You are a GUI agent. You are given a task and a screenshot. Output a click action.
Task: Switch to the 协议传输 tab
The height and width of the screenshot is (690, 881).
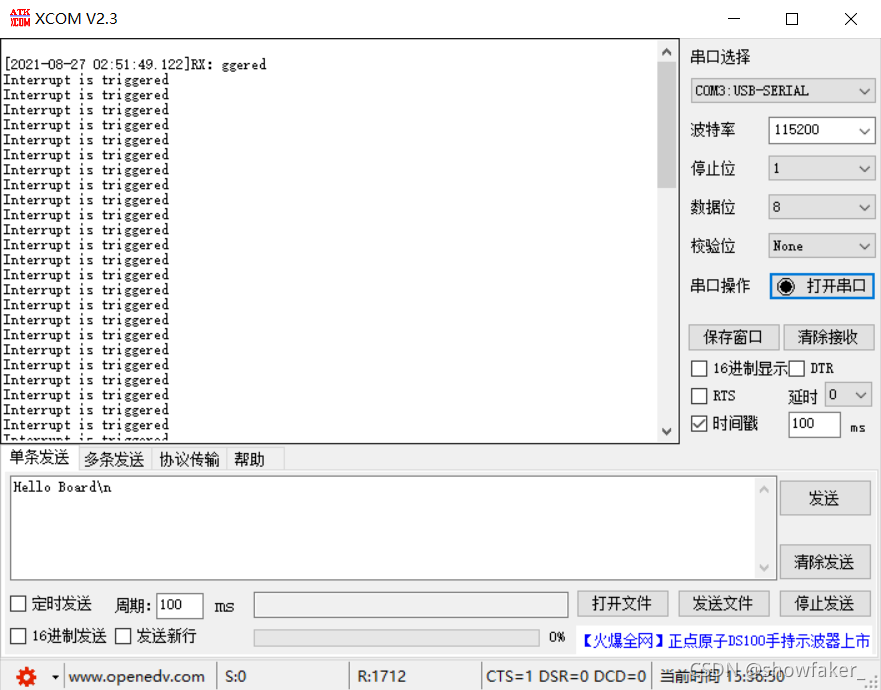click(x=189, y=460)
